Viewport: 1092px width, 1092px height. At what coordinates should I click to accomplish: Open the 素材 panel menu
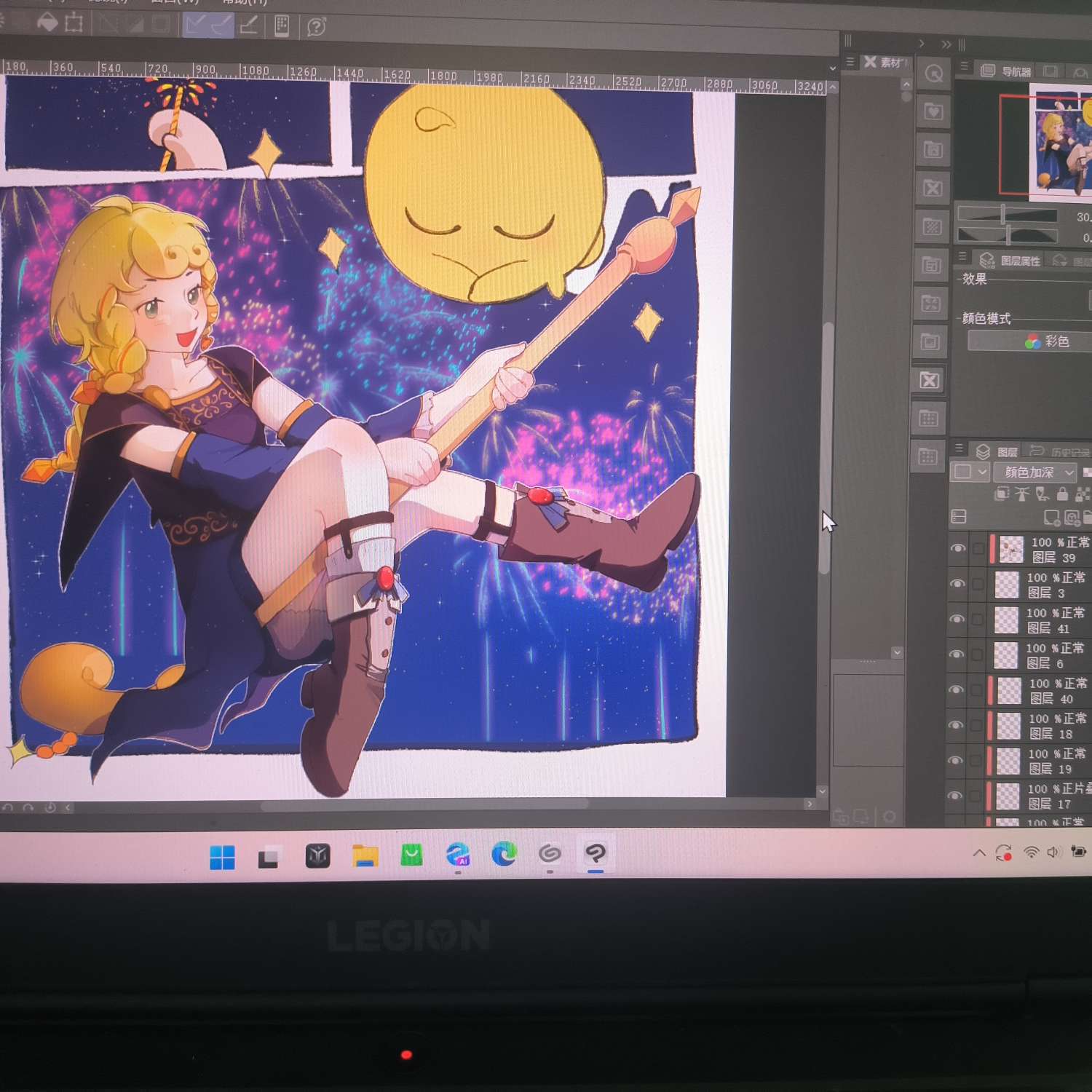point(850,63)
